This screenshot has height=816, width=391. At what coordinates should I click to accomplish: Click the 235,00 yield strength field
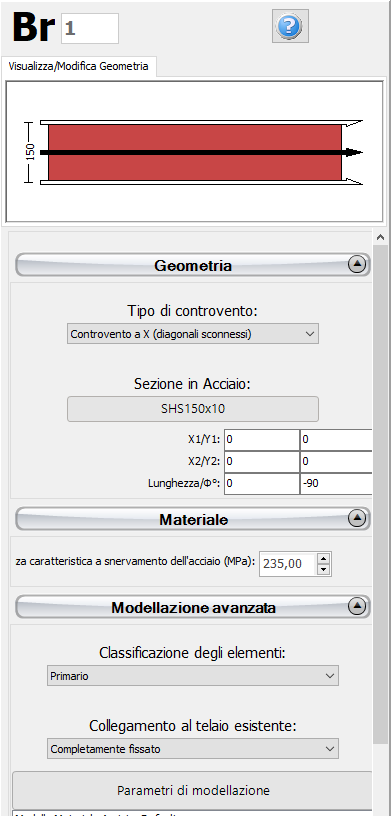(x=288, y=564)
